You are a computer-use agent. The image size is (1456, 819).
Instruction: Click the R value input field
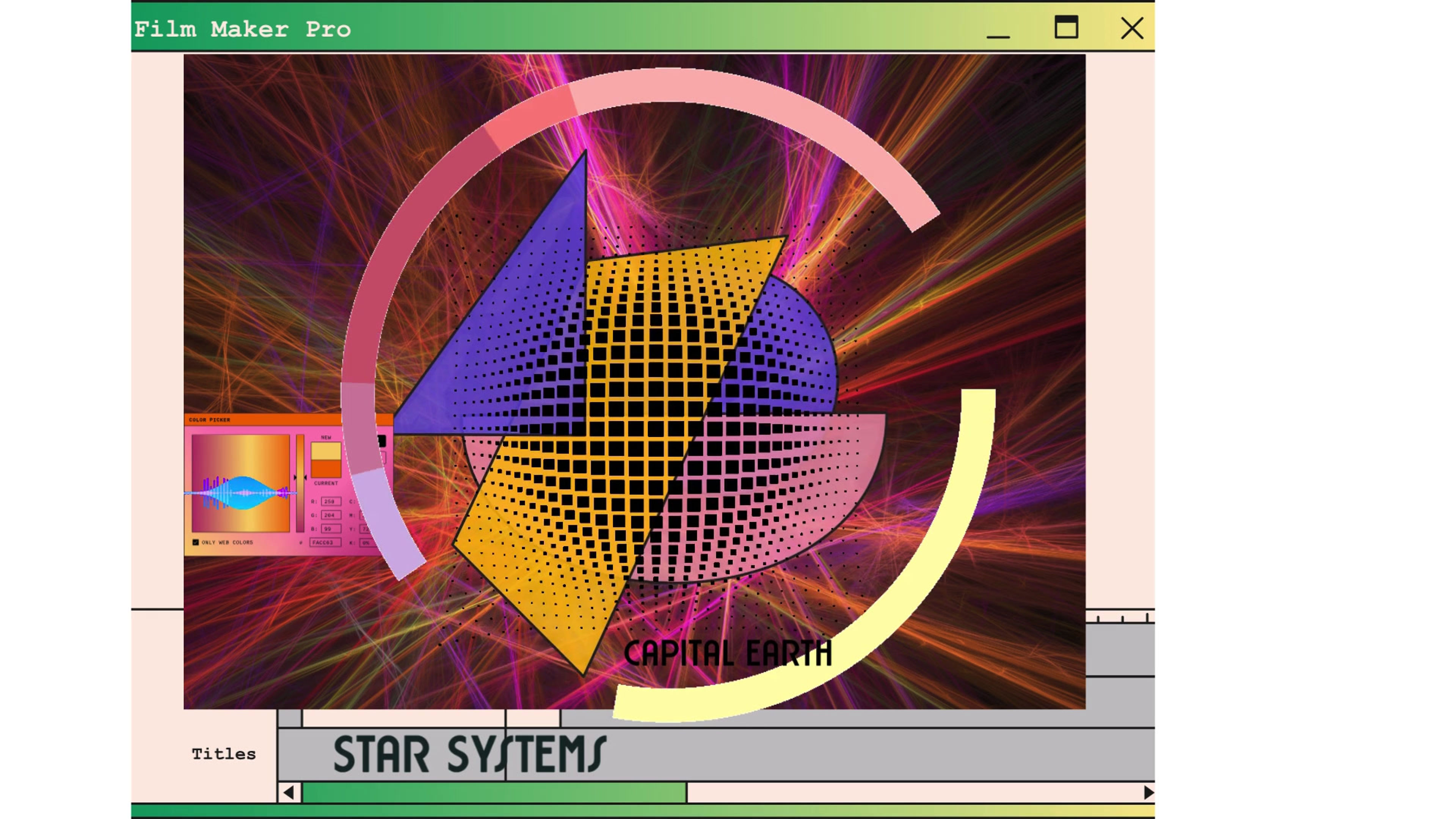[x=331, y=501]
